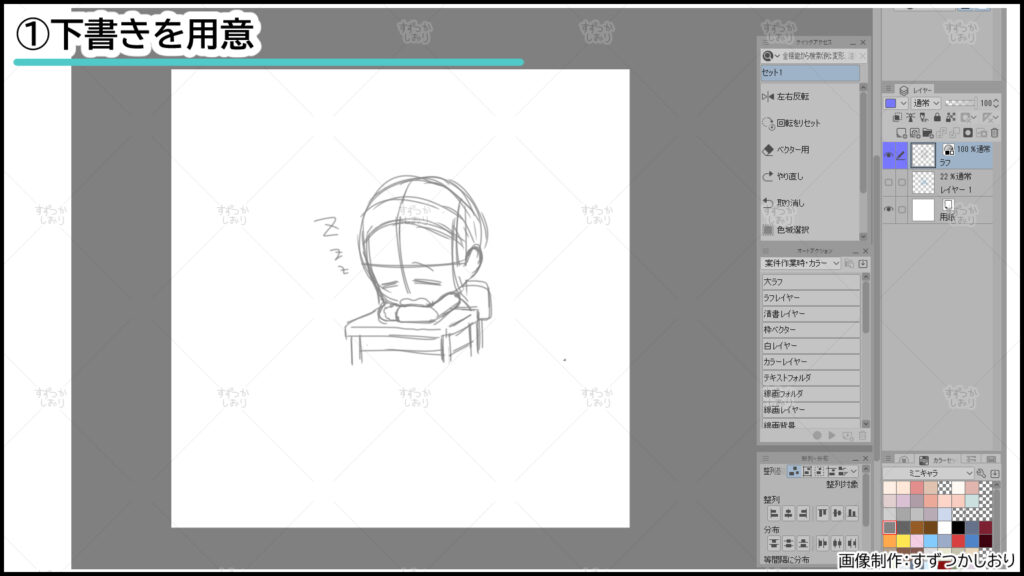Screen dimensions: 1024x576
Task: Open the quick access palette menu icon
Action: [766, 42]
